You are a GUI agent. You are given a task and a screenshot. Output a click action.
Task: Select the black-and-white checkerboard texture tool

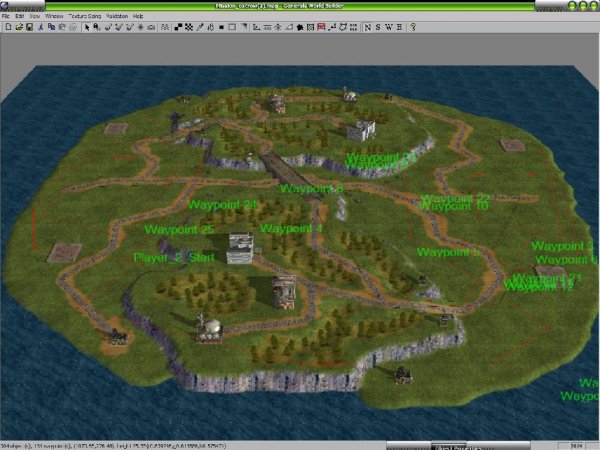click(189, 27)
